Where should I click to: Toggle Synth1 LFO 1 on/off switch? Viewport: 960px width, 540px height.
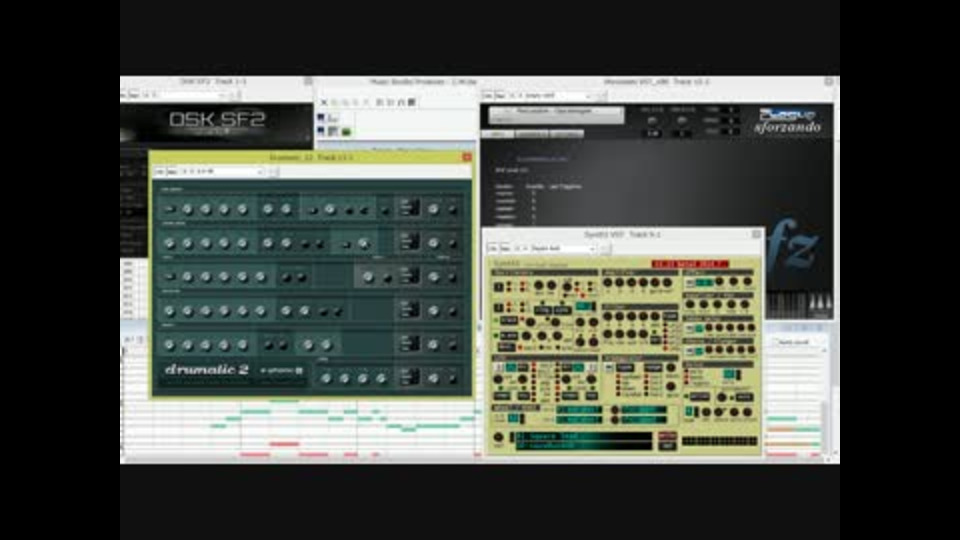[500, 367]
